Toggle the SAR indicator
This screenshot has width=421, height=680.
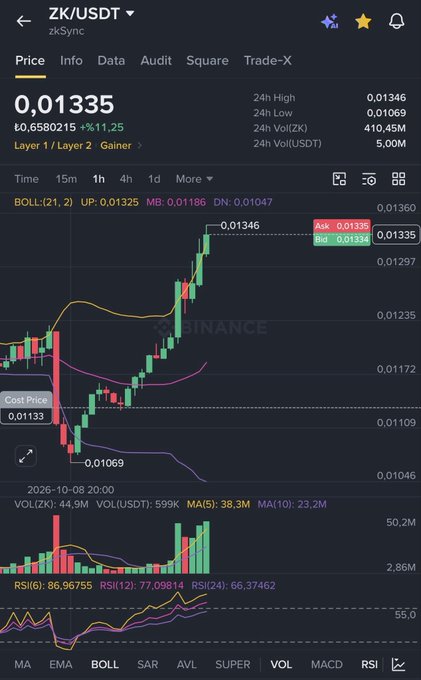[147, 664]
